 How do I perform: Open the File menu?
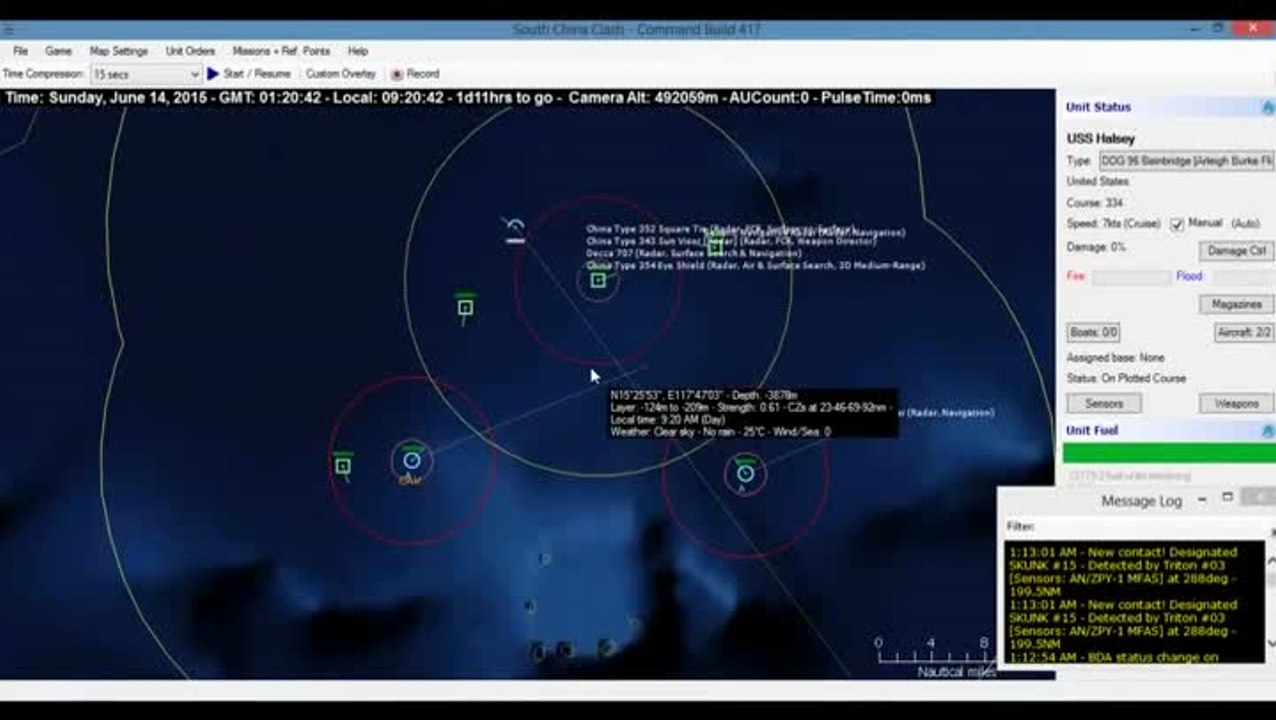pyautogui.click(x=20, y=51)
